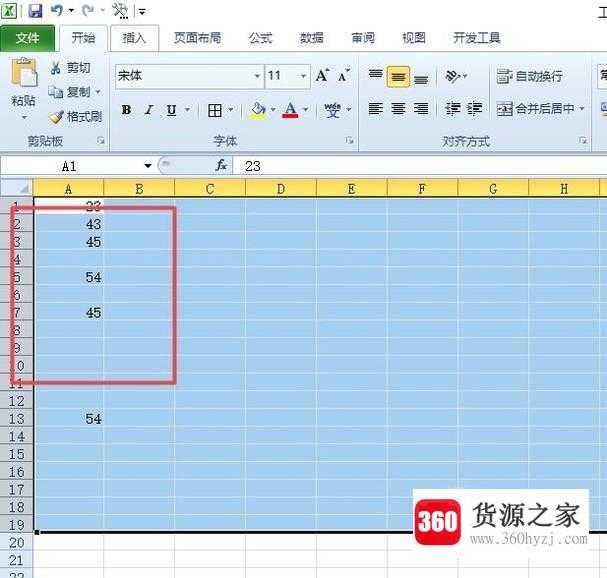Open the 复制 copy dropdown arrow
607x578 pixels.
(98, 92)
